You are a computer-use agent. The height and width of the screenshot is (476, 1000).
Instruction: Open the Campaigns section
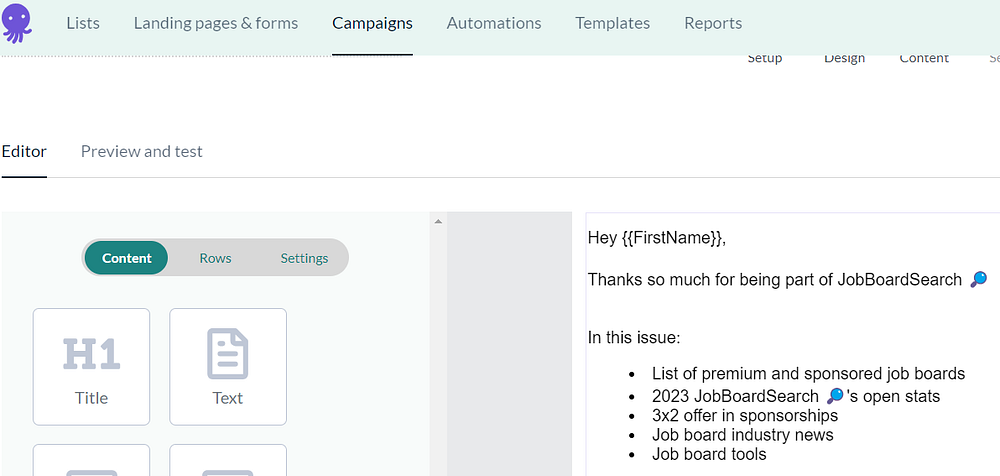372,23
